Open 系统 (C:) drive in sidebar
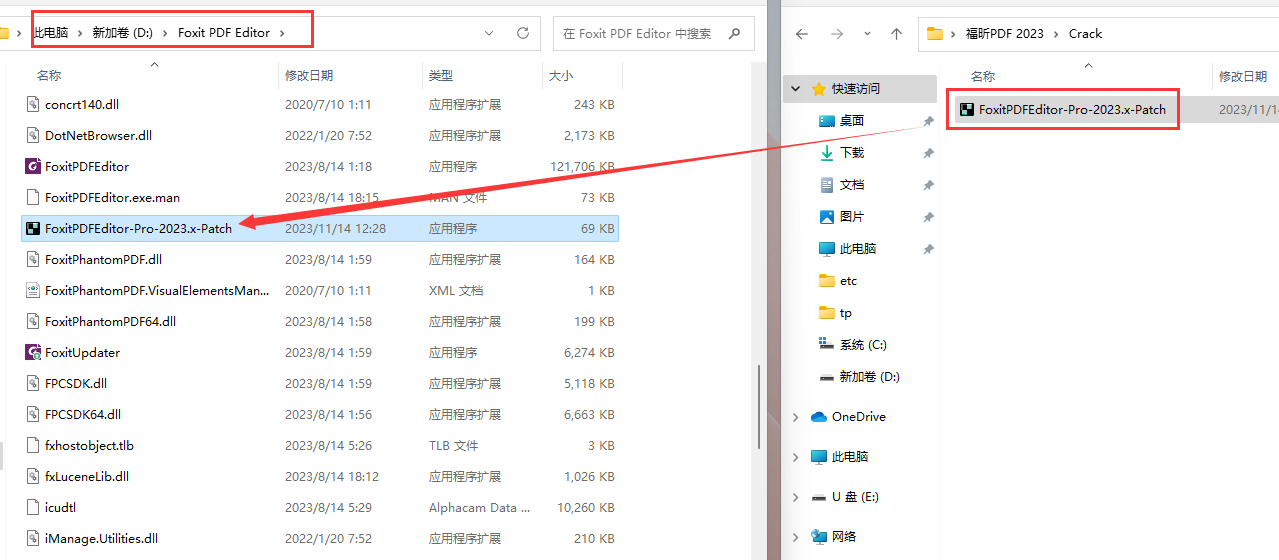Image resolution: width=1279 pixels, height=560 pixels. (x=862, y=344)
